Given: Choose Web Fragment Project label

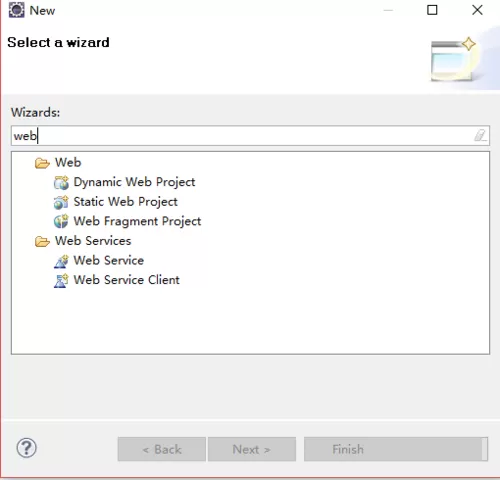Looking at the screenshot, I should click(137, 221).
